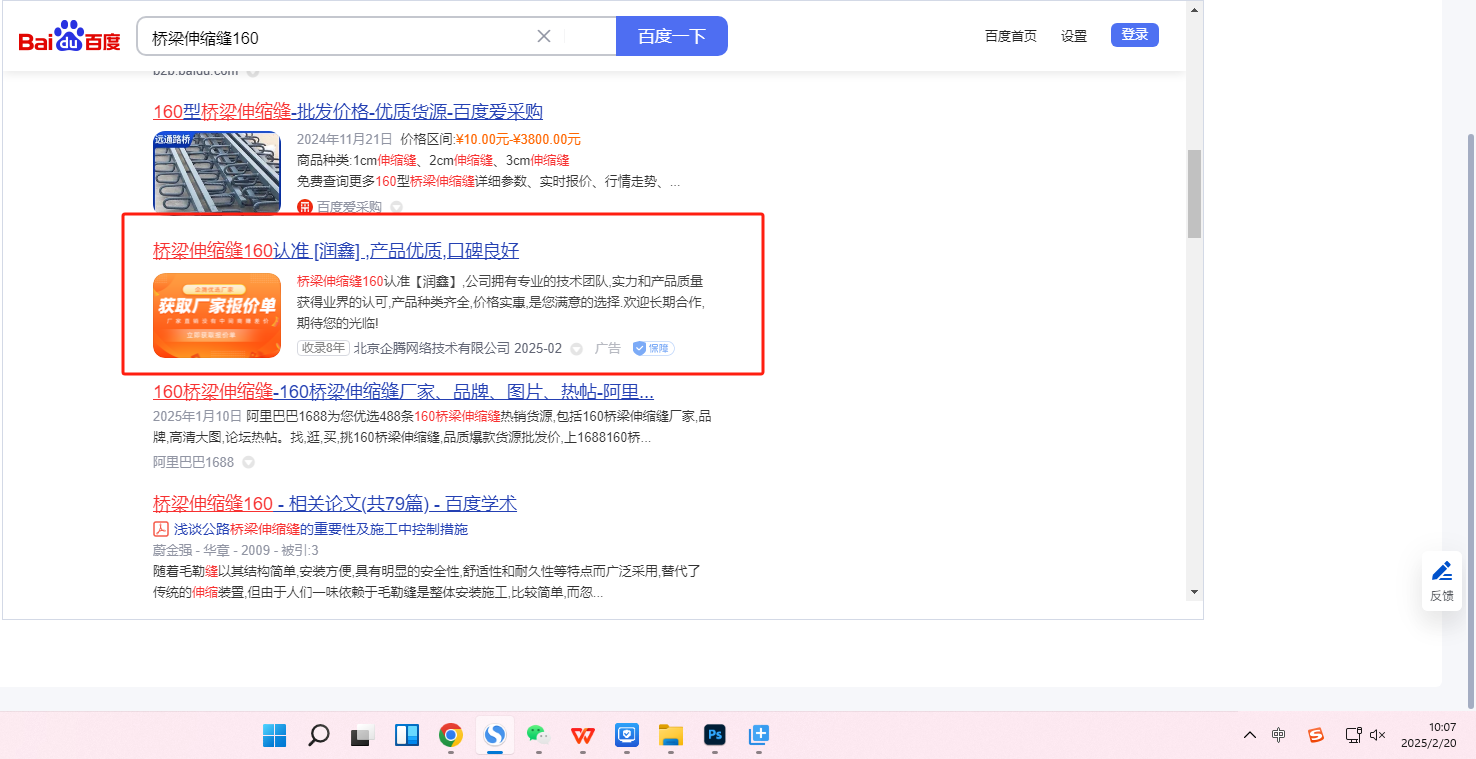Launch Photoshop from the taskbar
This screenshot has height=759, width=1476.
coord(714,736)
